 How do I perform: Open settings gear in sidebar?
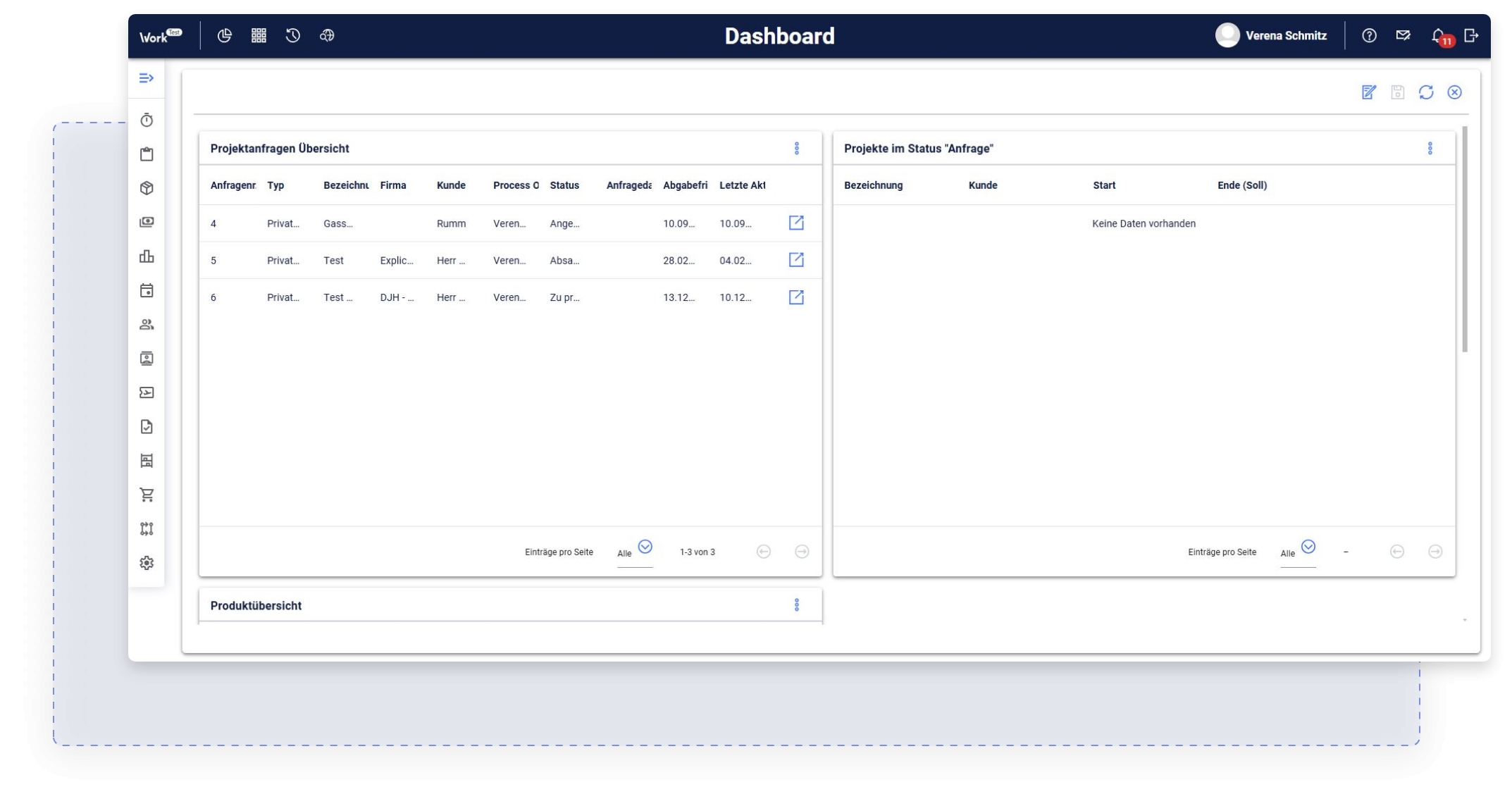(x=147, y=563)
